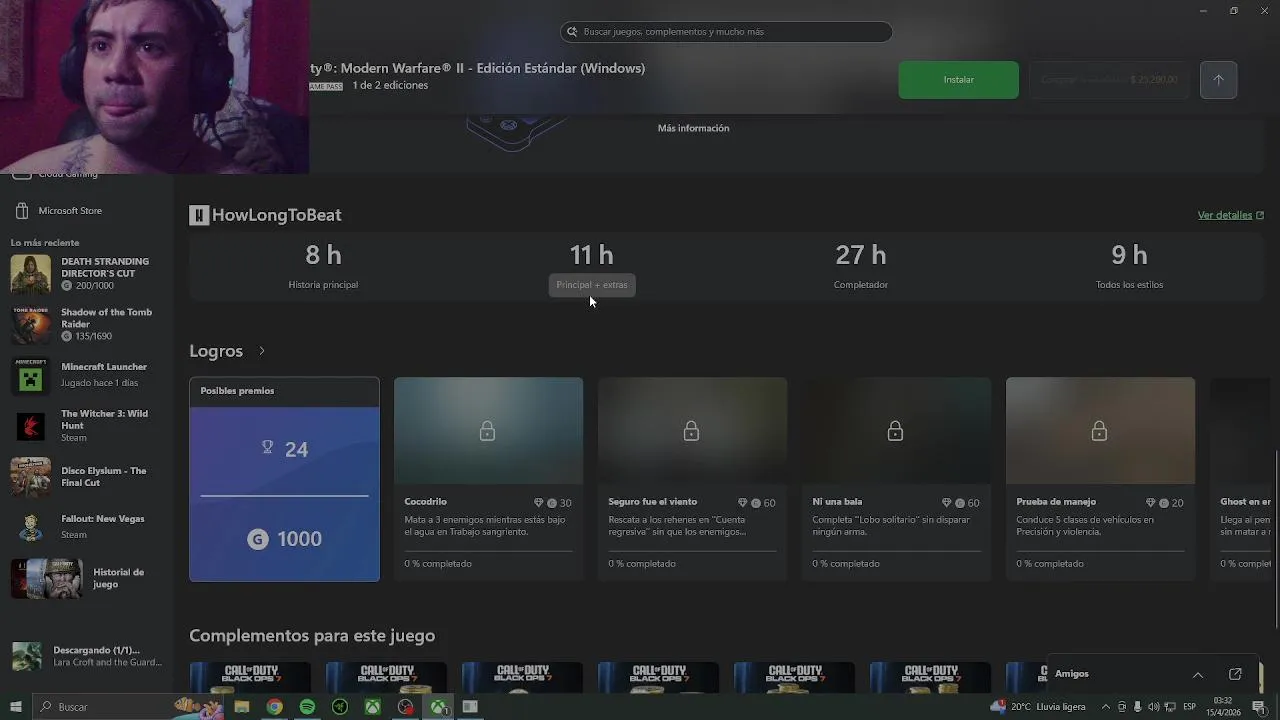Open the Windows Start menu
The width and height of the screenshot is (1280, 720).
15,707
